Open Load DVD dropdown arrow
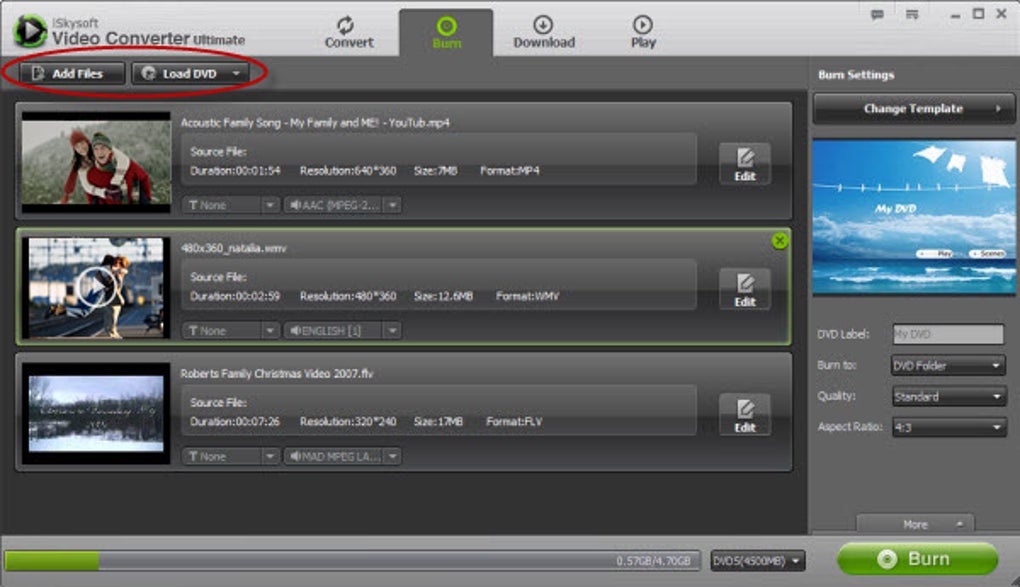The image size is (1020, 587). click(x=236, y=74)
